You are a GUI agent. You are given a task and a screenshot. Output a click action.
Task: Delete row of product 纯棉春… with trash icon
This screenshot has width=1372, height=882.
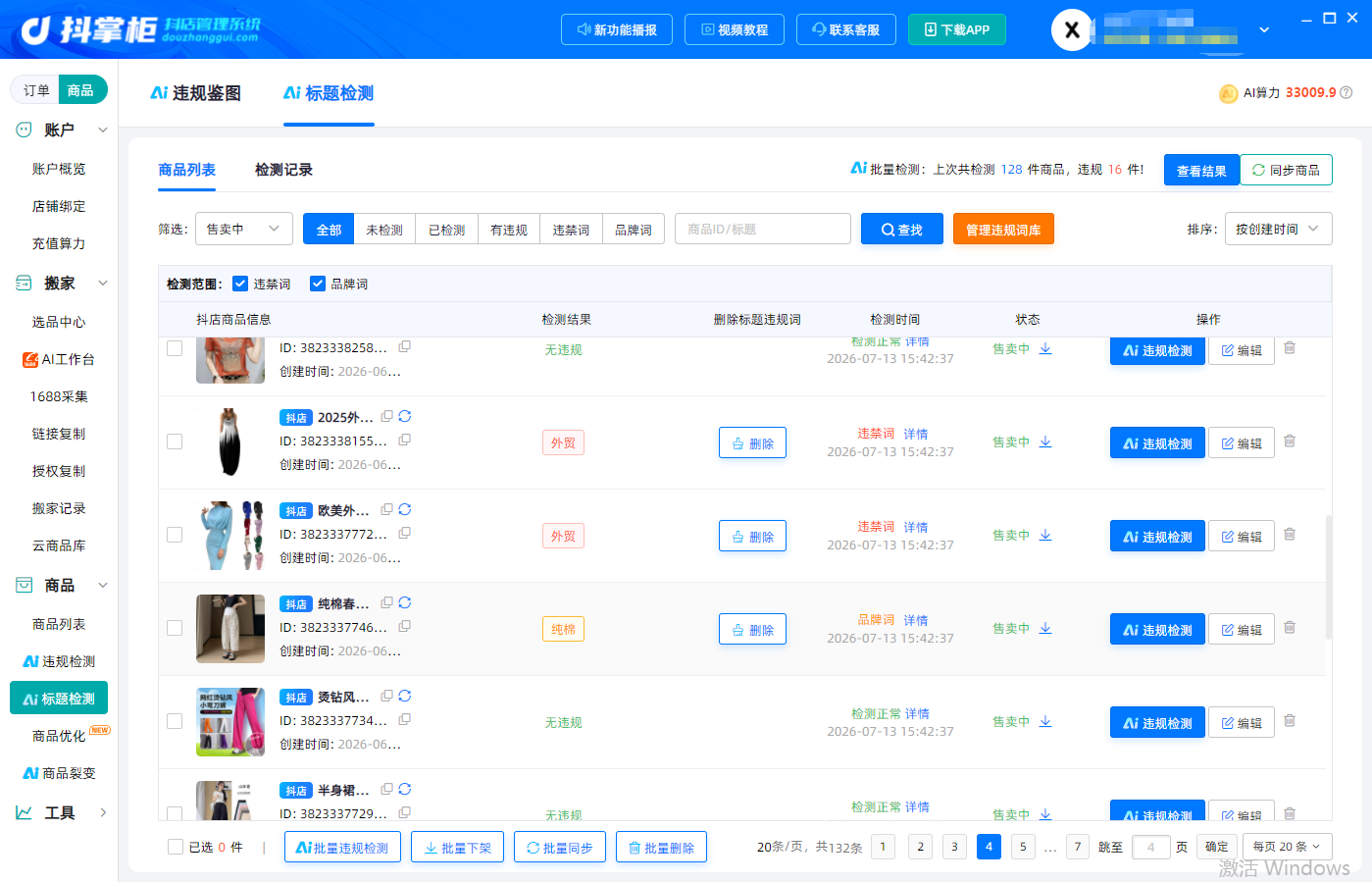(1290, 627)
